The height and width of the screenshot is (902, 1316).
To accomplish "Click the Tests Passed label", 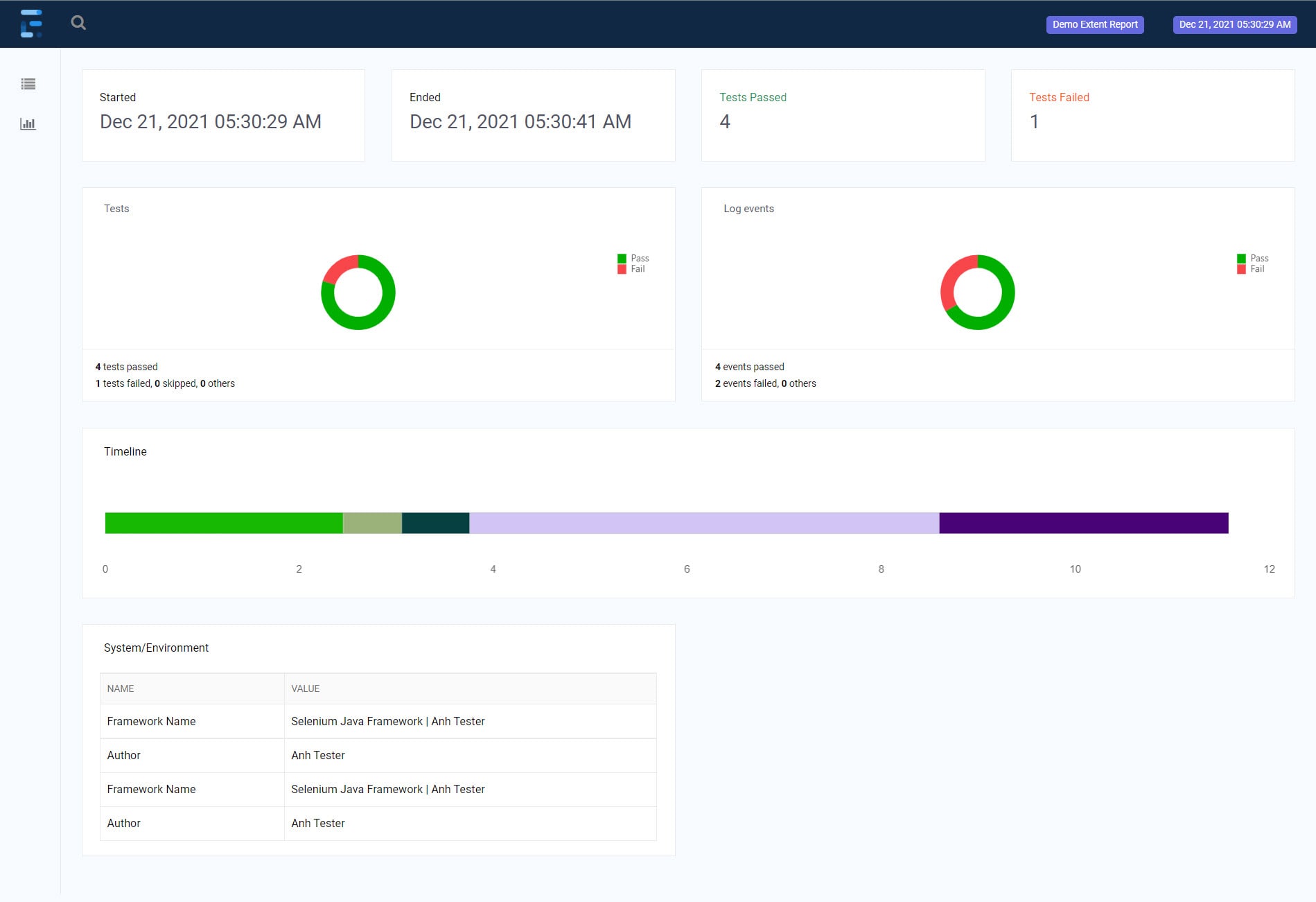I will [753, 98].
